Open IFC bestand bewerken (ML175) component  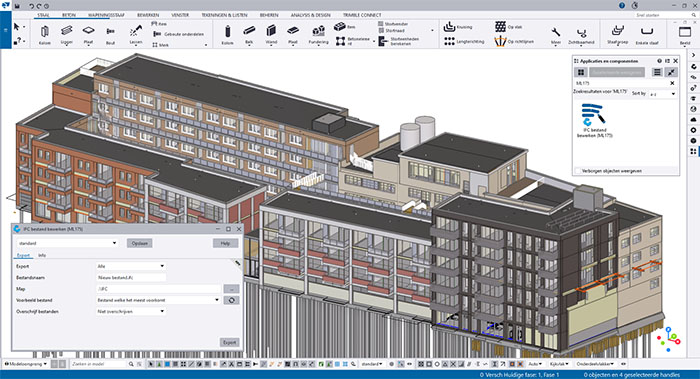(x=594, y=120)
